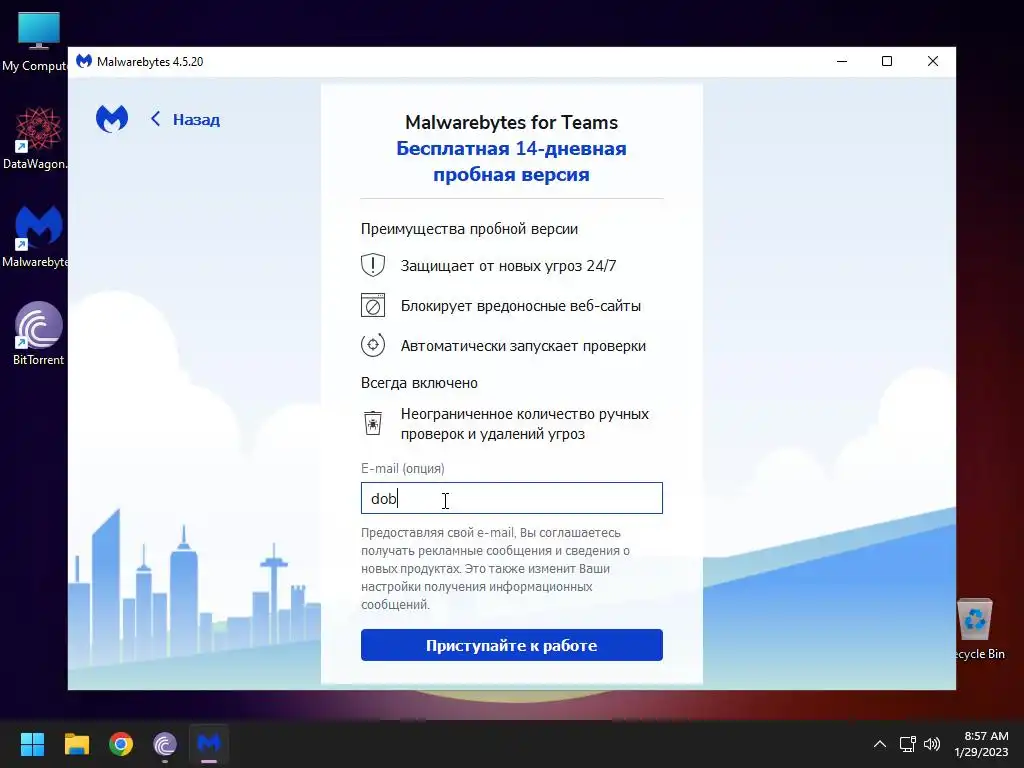Click the e-mail consent disclaimer paragraph

(x=495, y=569)
